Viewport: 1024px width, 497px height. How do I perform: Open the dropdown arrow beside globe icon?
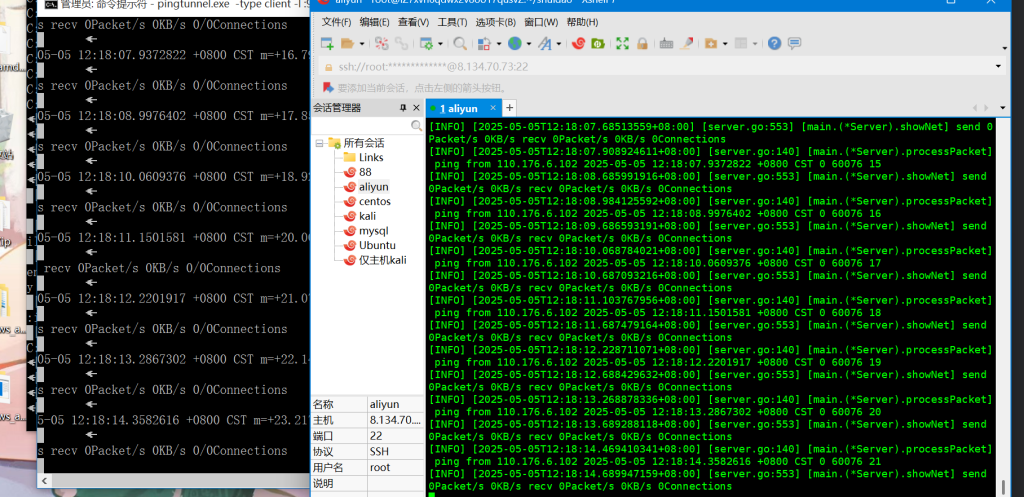[x=528, y=43]
